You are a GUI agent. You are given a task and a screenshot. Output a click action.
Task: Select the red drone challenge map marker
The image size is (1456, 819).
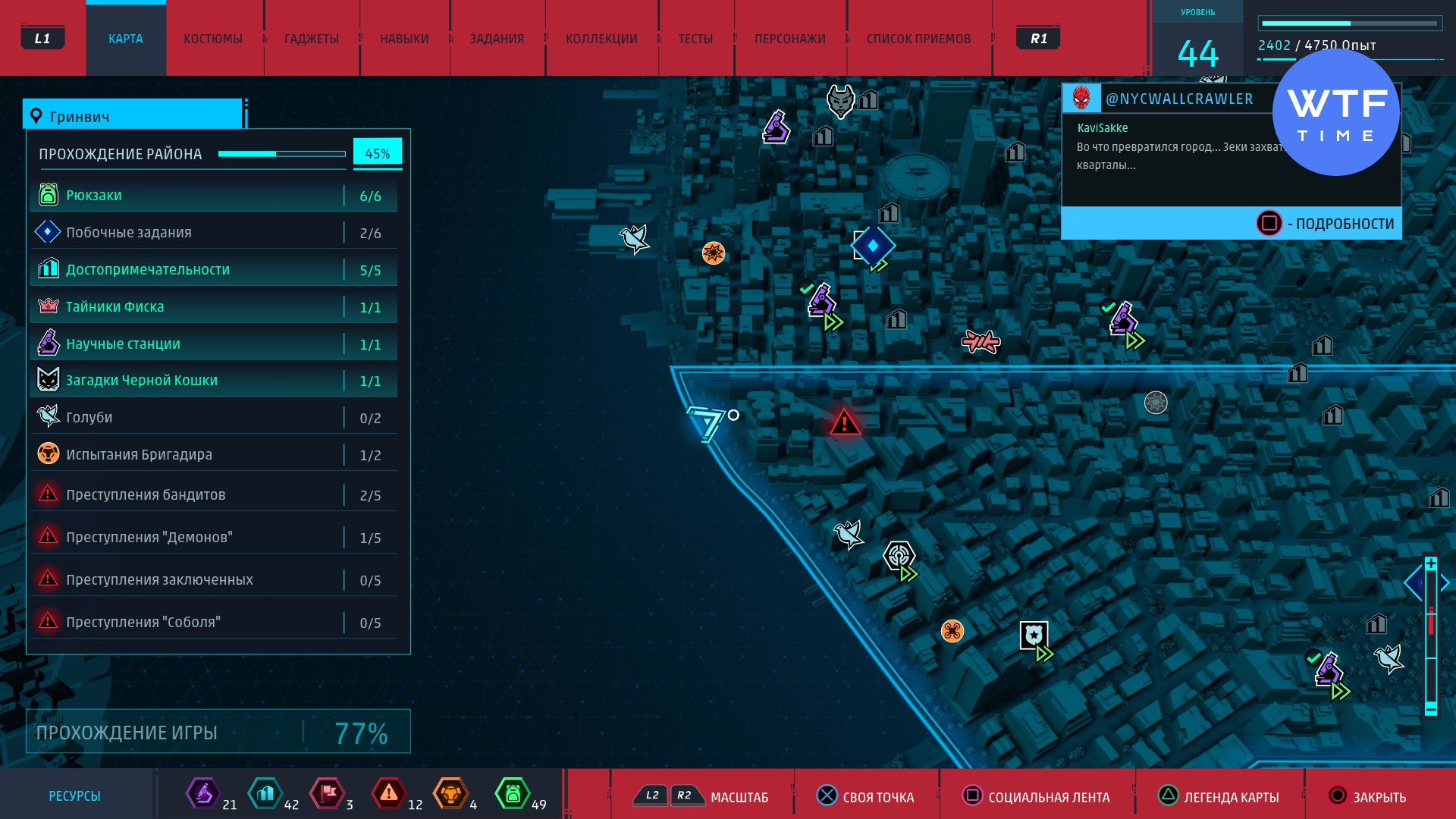(981, 342)
